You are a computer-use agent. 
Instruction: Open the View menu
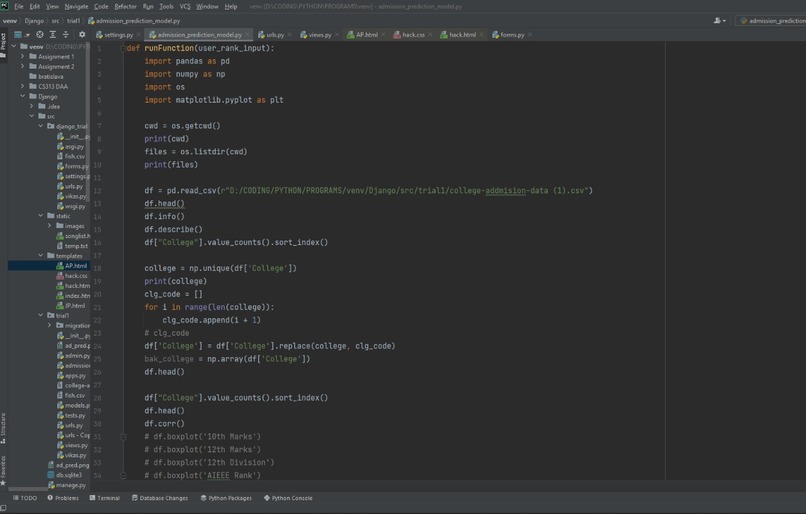tap(52, 7)
